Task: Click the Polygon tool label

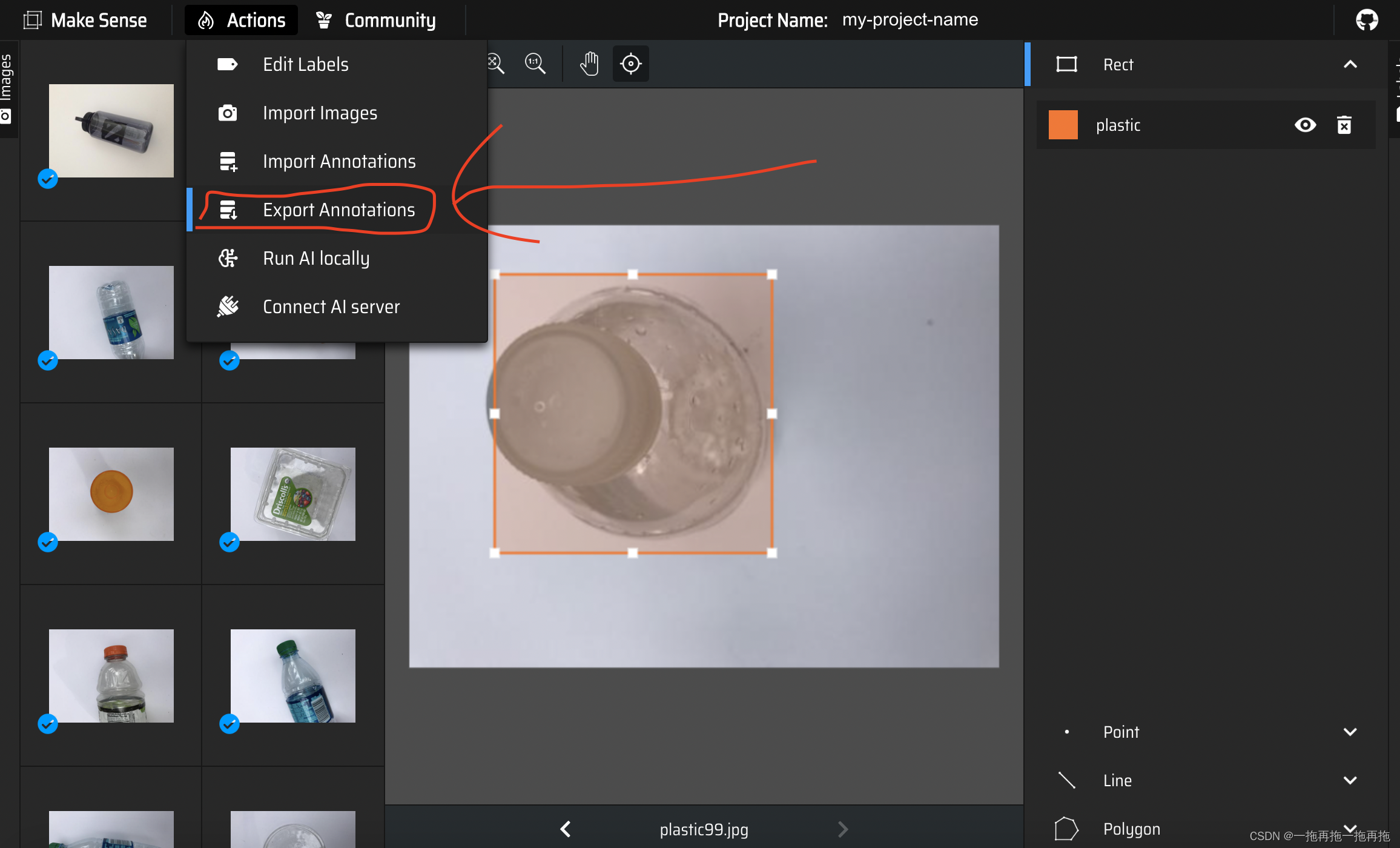Action: click(x=1132, y=829)
